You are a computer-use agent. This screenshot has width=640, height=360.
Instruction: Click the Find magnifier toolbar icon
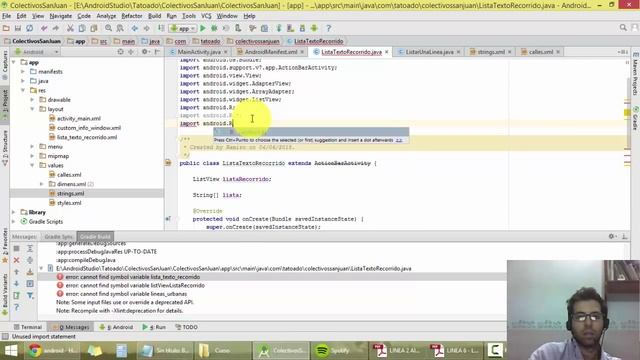click(x=108, y=28)
